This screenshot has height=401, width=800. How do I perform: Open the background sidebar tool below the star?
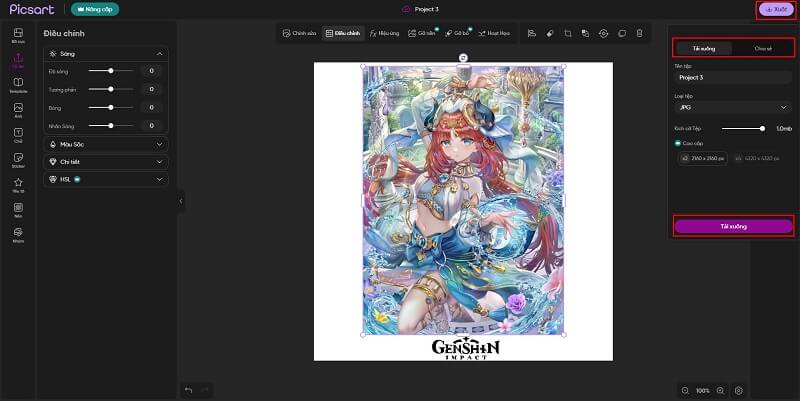[x=18, y=210]
